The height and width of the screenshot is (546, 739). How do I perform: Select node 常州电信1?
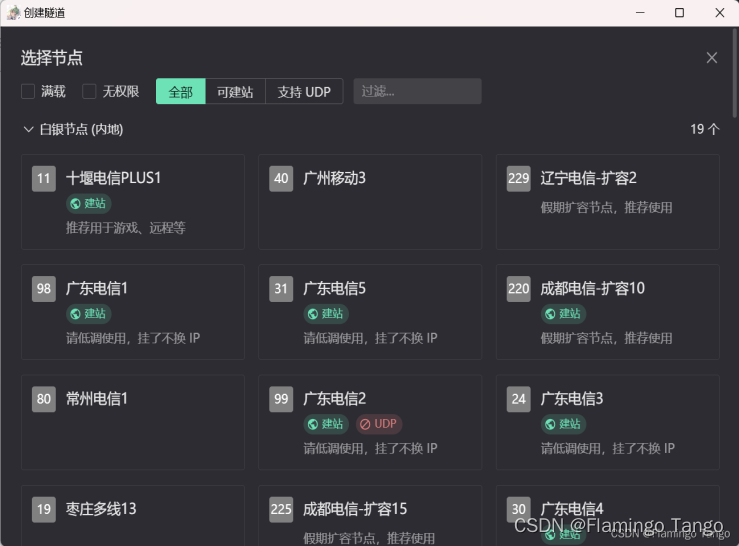[133, 422]
